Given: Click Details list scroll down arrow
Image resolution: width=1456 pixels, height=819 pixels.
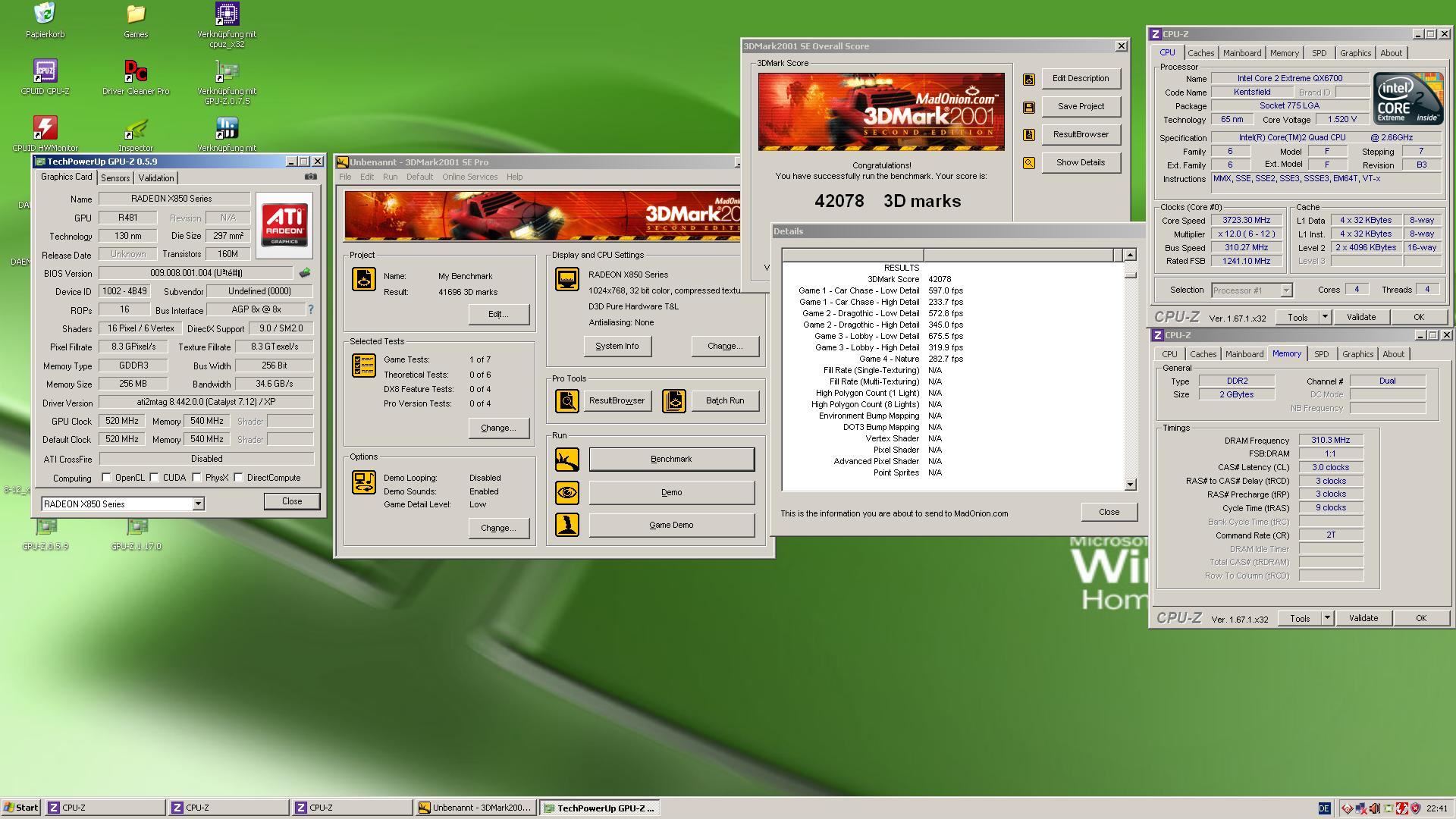Looking at the screenshot, I should 1130,485.
